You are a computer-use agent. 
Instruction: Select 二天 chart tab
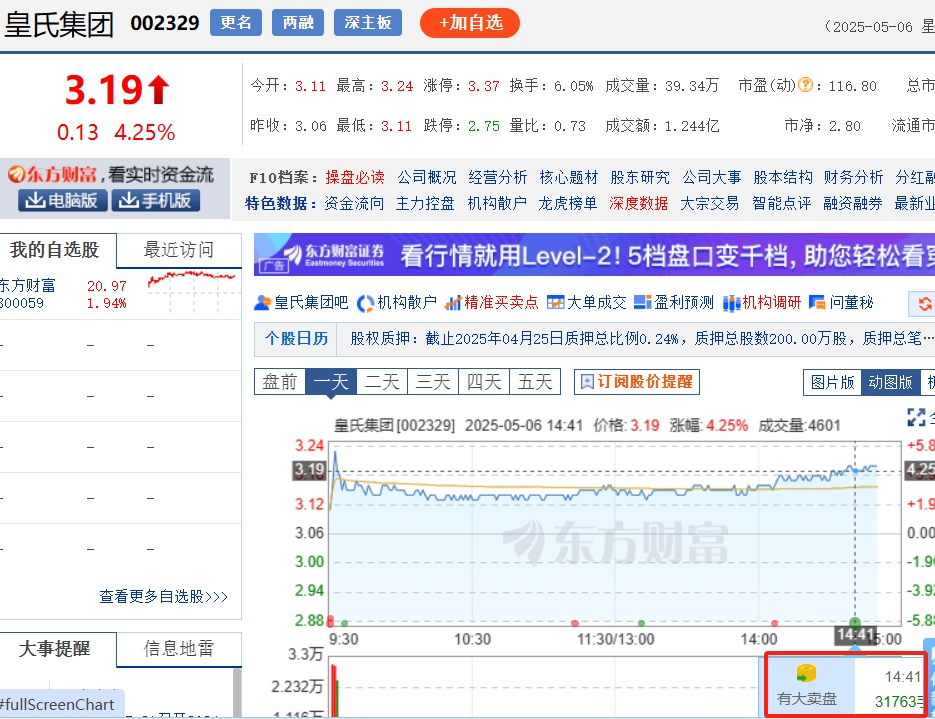(x=382, y=382)
